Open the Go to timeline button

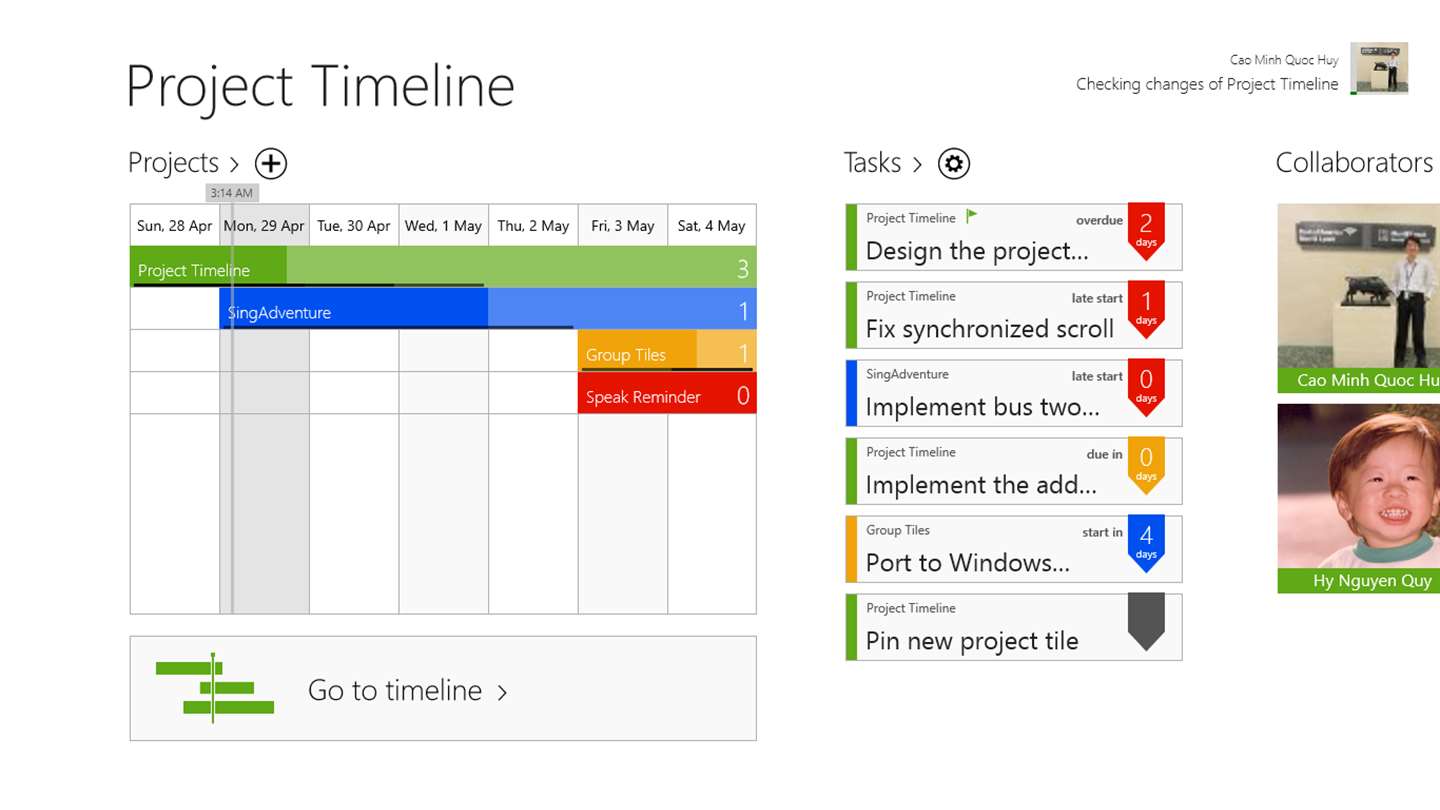coord(443,689)
